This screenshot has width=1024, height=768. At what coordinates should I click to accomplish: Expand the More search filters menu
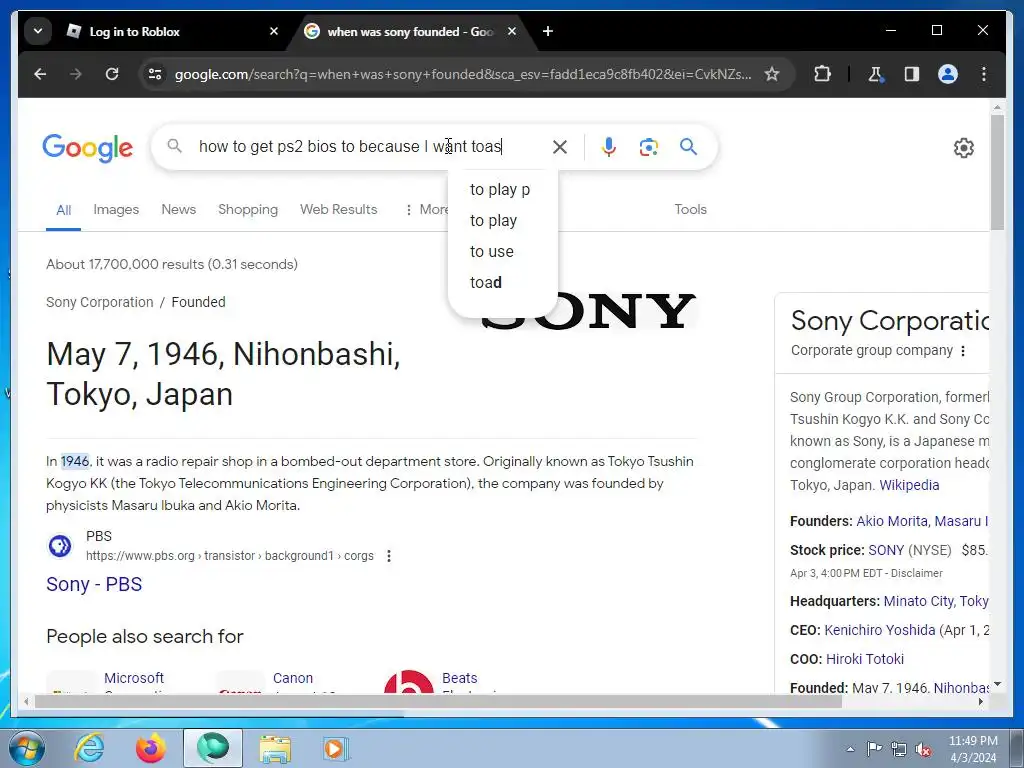[x=426, y=210]
